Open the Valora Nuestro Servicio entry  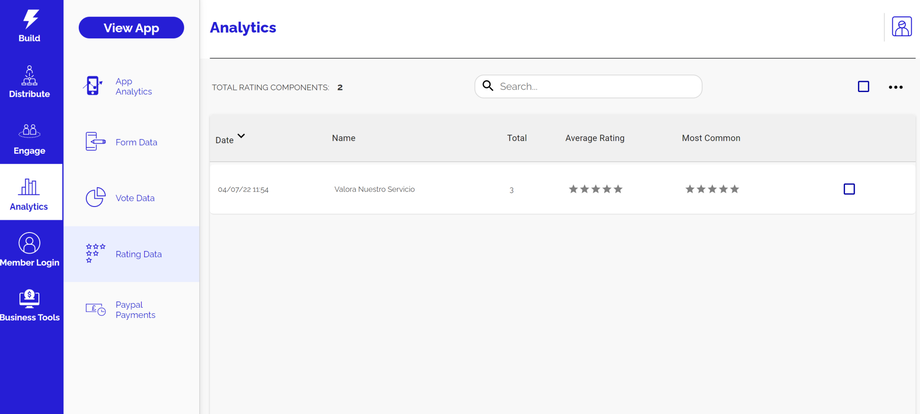coord(374,189)
